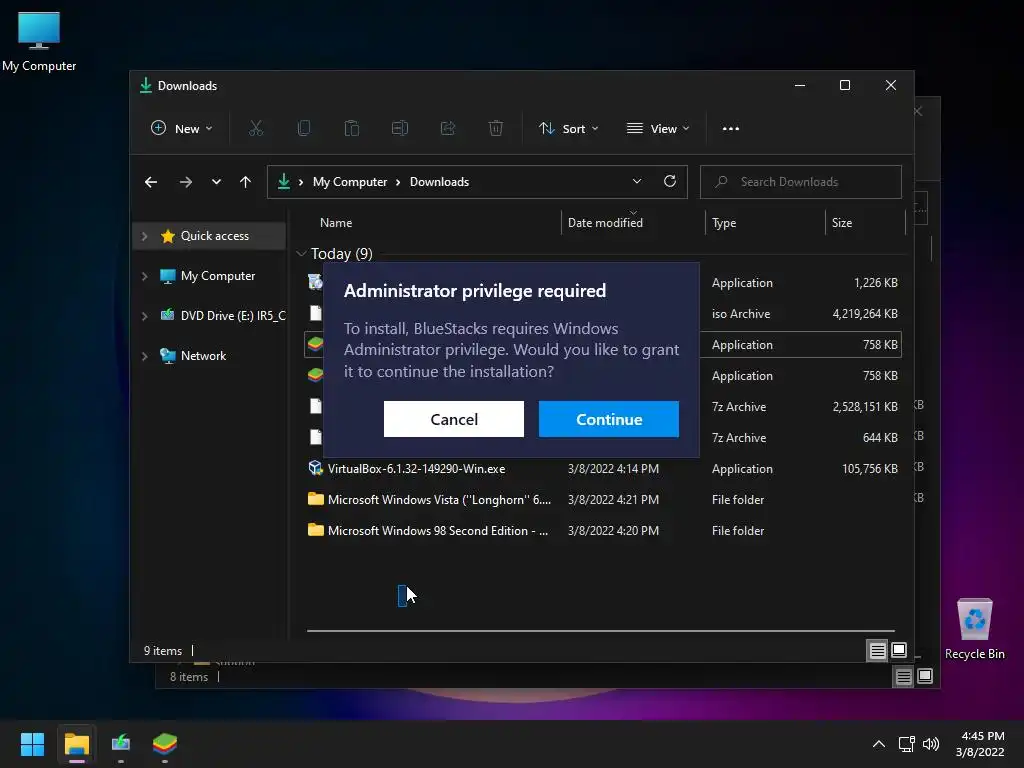Click the Rename icon in toolbar
The height and width of the screenshot is (768, 1024).
coord(400,129)
